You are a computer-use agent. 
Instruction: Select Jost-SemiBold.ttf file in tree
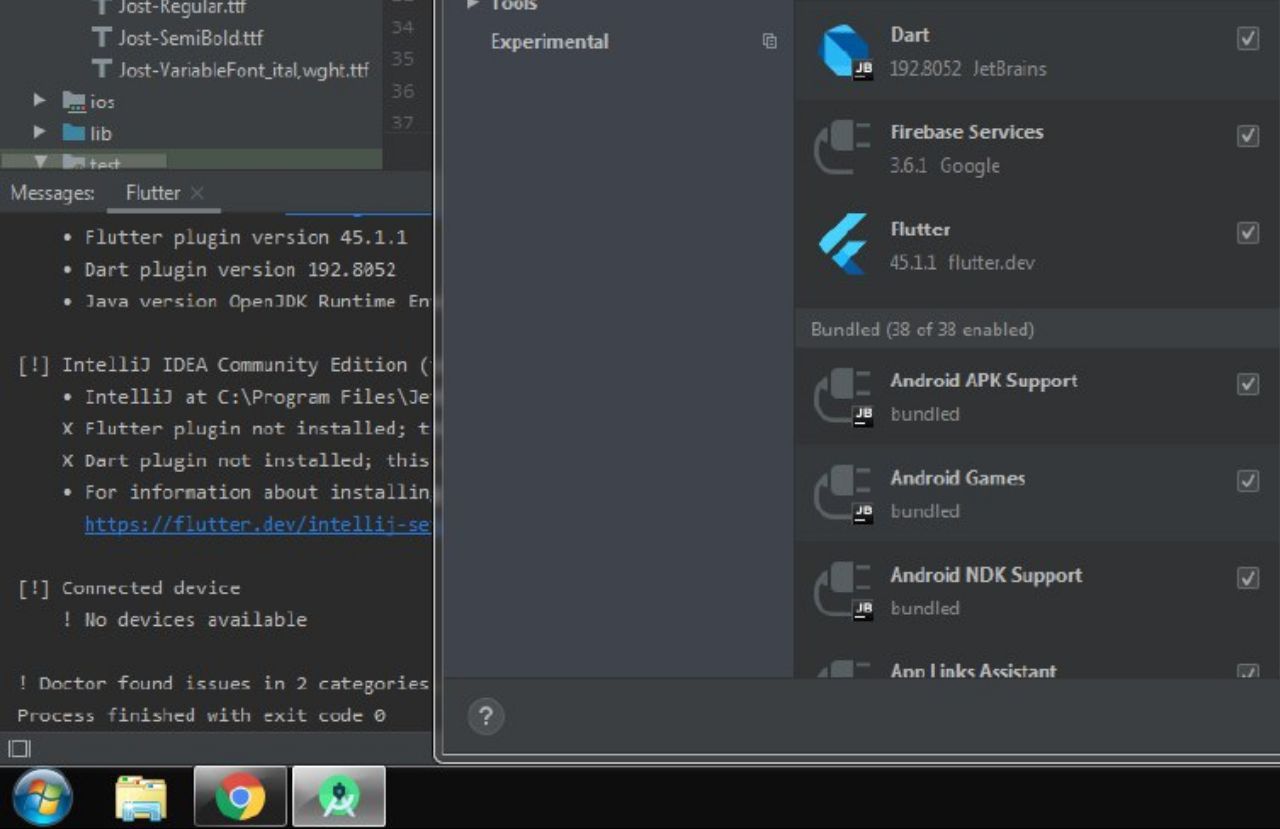(191, 38)
